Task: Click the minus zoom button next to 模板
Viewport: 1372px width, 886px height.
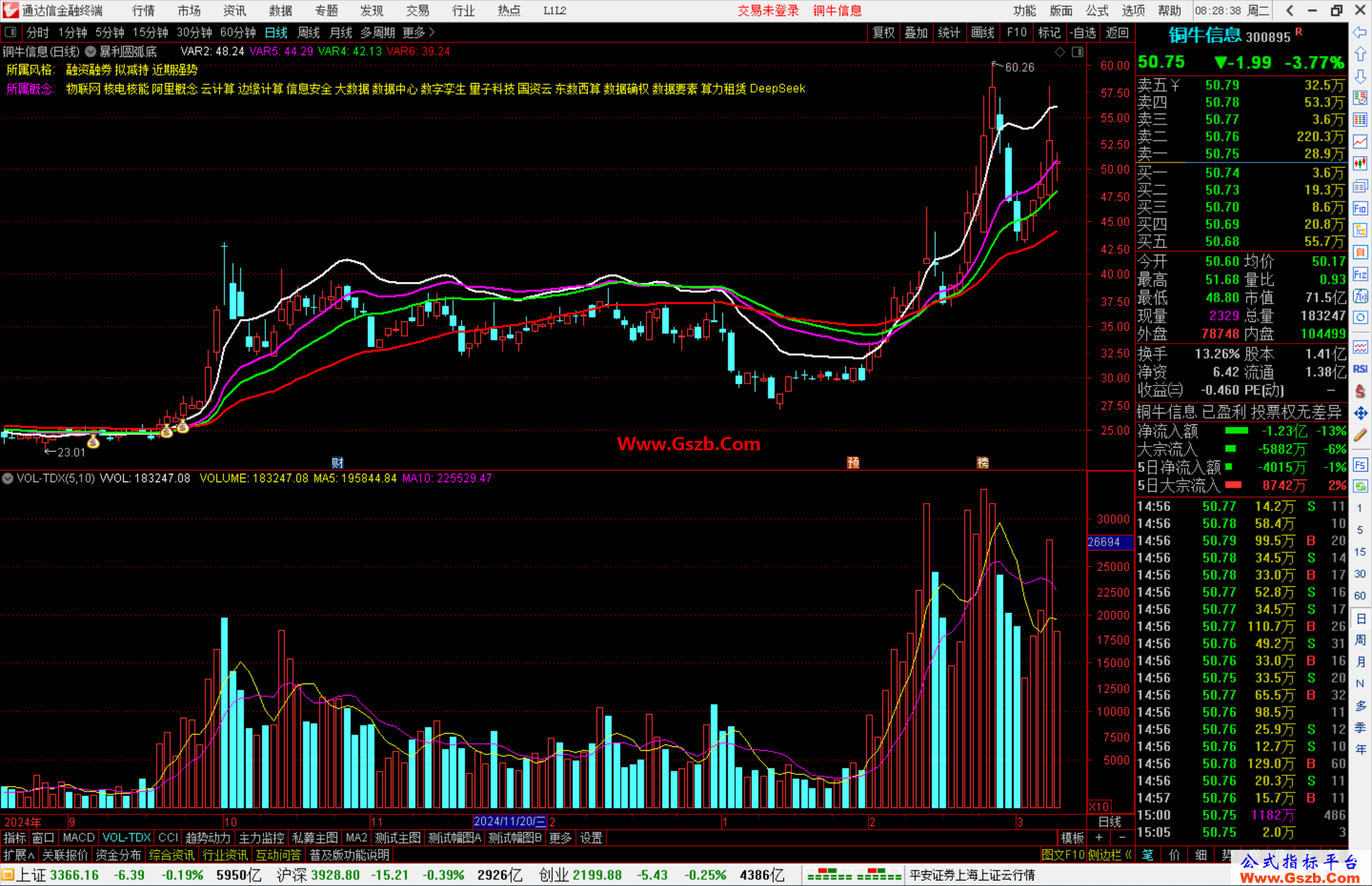Action: [x=1122, y=838]
